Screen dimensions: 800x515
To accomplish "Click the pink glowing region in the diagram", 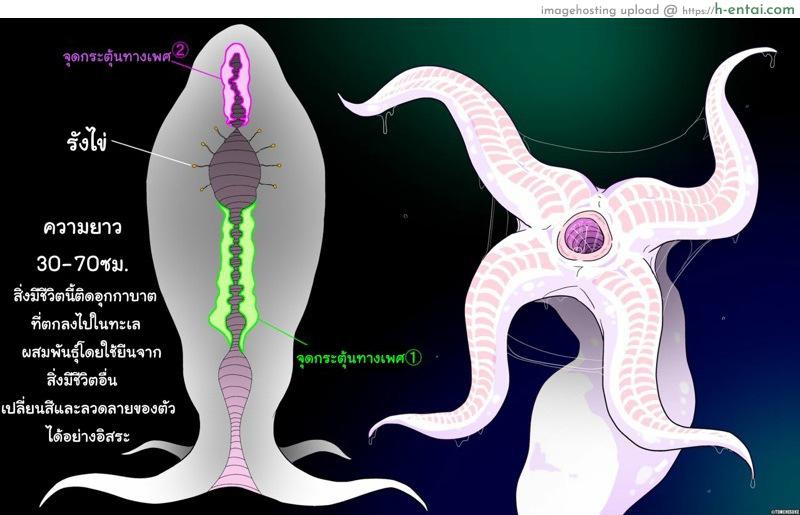I will point(236,80).
